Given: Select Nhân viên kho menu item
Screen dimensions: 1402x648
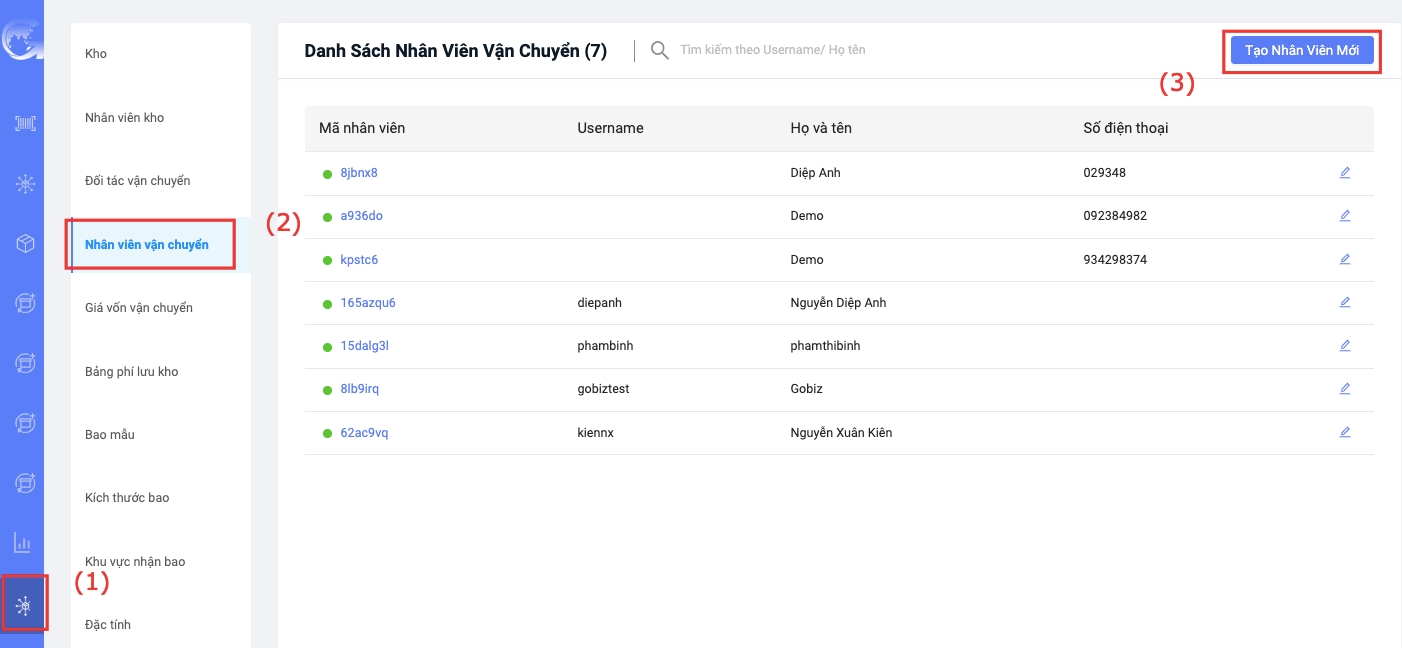Looking at the screenshot, I should (124, 118).
